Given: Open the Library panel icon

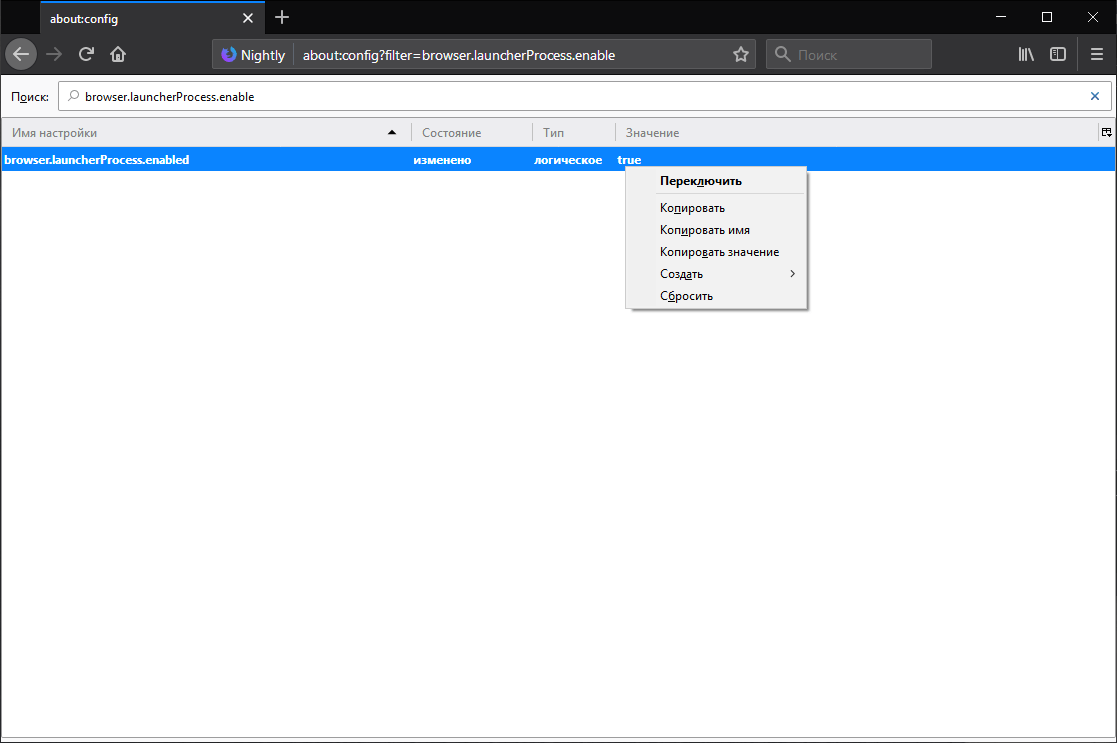Looking at the screenshot, I should pyautogui.click(x=1025, y=55).
